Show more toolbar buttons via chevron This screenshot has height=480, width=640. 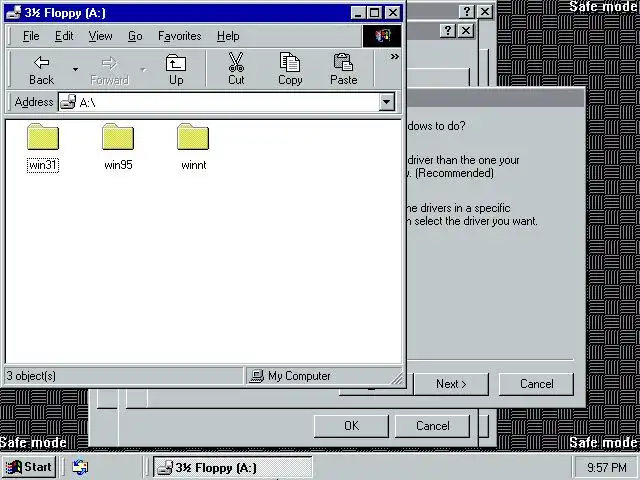(394, 56)
